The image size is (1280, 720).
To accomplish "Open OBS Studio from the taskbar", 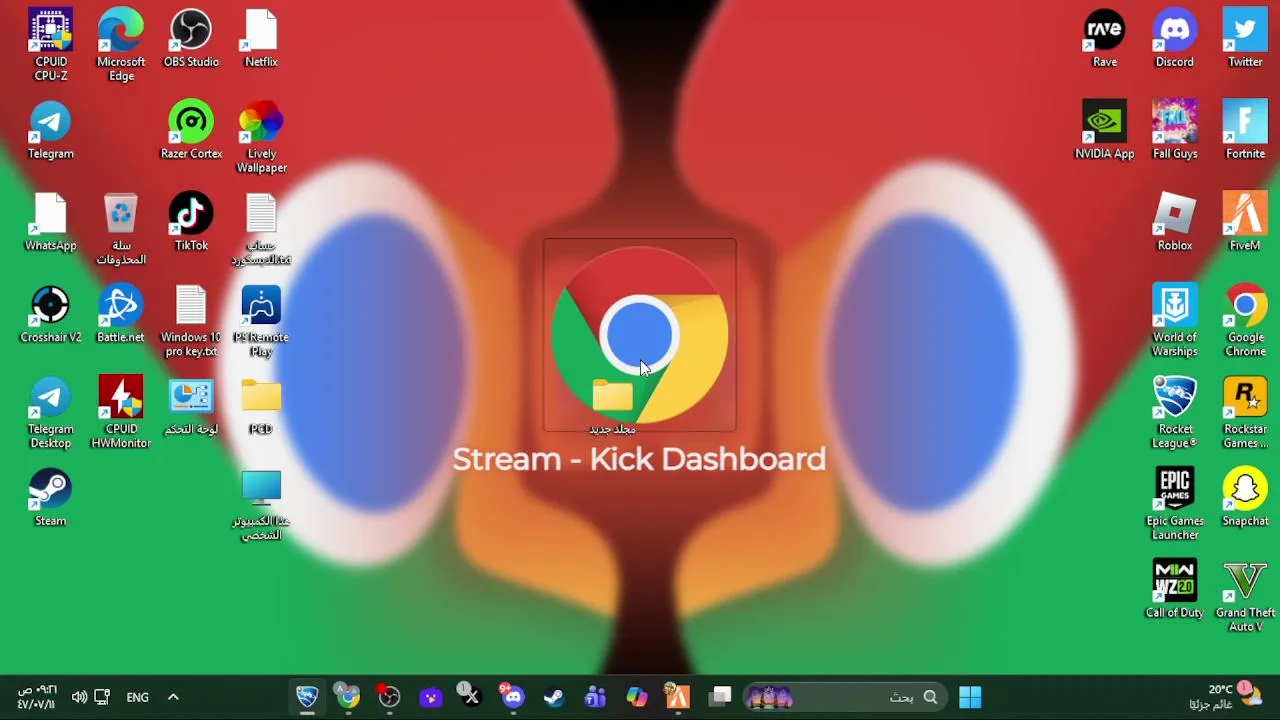I will point(389,697).
